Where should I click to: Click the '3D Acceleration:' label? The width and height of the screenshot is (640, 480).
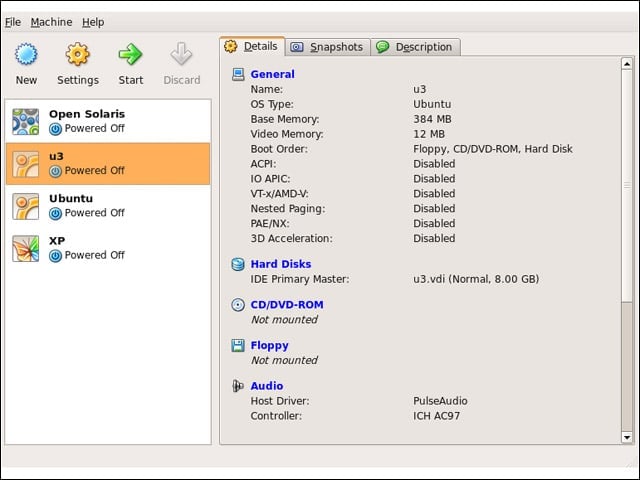click(291, 238)
